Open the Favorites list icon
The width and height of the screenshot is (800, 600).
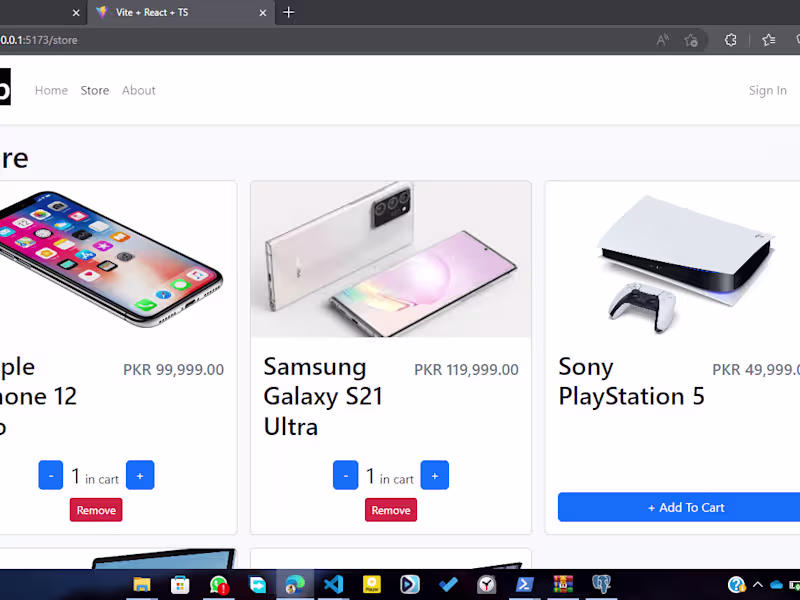click(768, 40)
